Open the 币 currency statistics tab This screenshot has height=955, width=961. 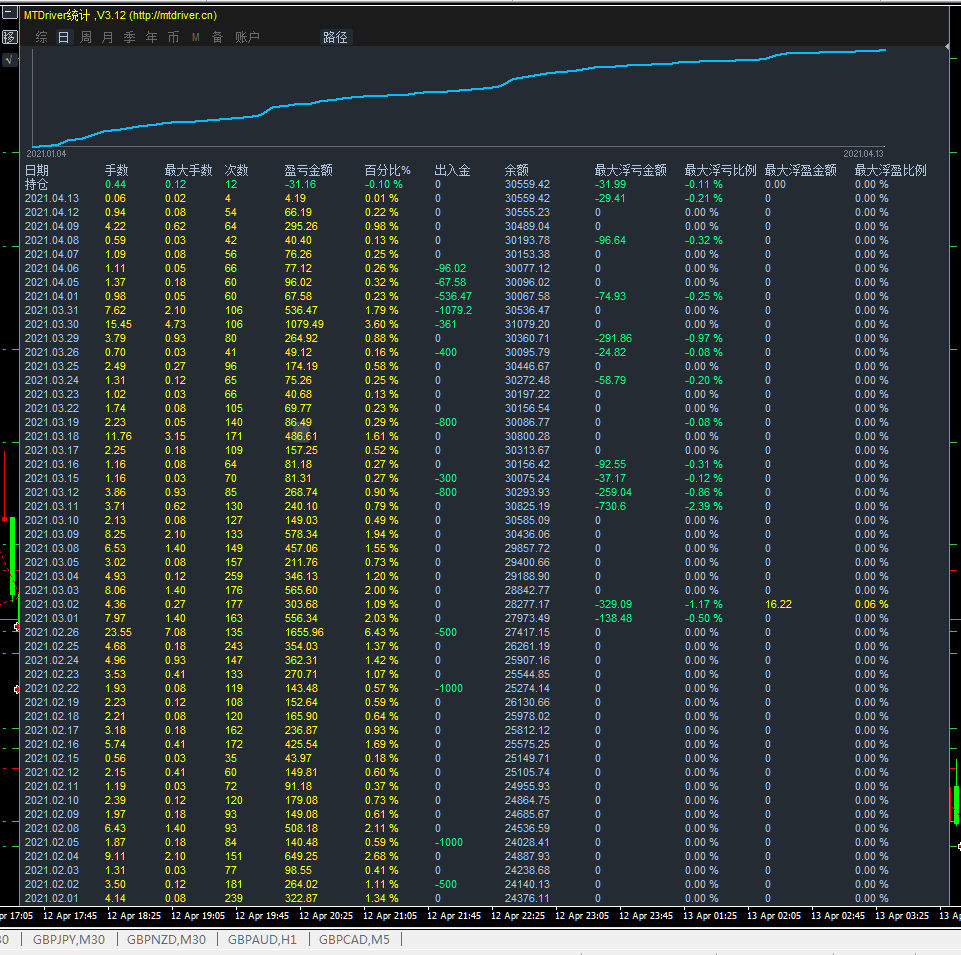pyautogui.click(x=173, y=37)
